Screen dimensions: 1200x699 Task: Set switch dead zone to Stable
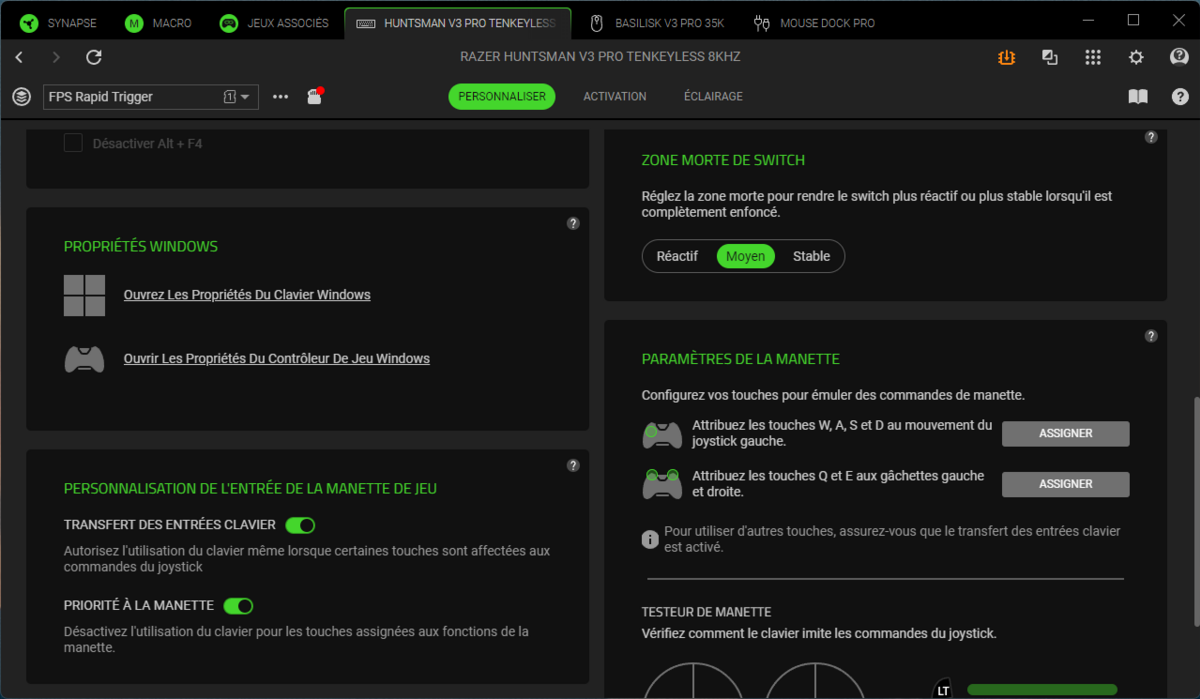click(x=811, y=256)
